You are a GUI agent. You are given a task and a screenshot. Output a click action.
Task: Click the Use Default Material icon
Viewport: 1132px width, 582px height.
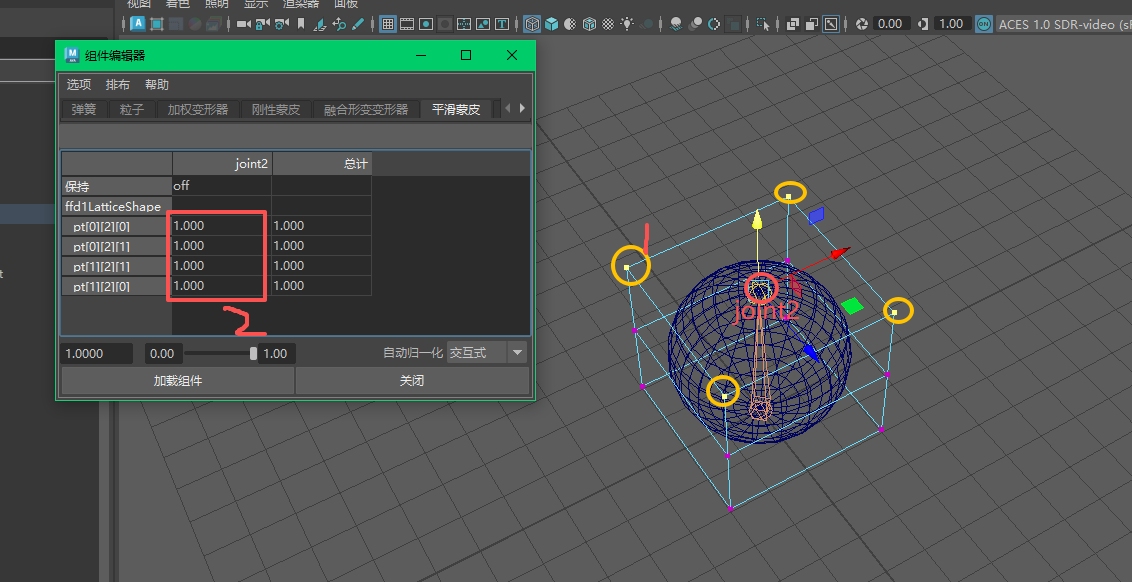click(x=570, y=24)
